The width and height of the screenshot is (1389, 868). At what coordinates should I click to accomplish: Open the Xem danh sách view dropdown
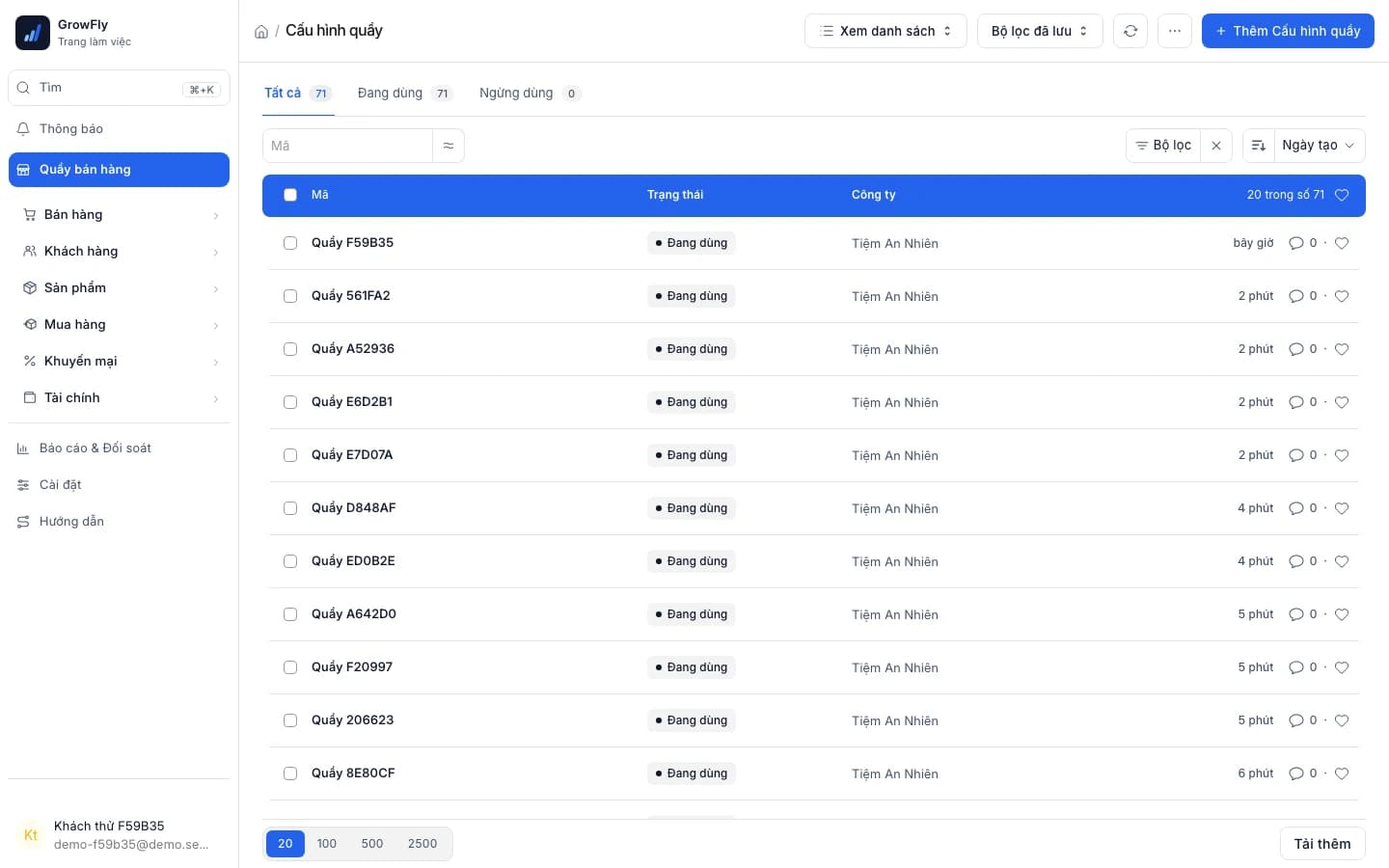885,31
